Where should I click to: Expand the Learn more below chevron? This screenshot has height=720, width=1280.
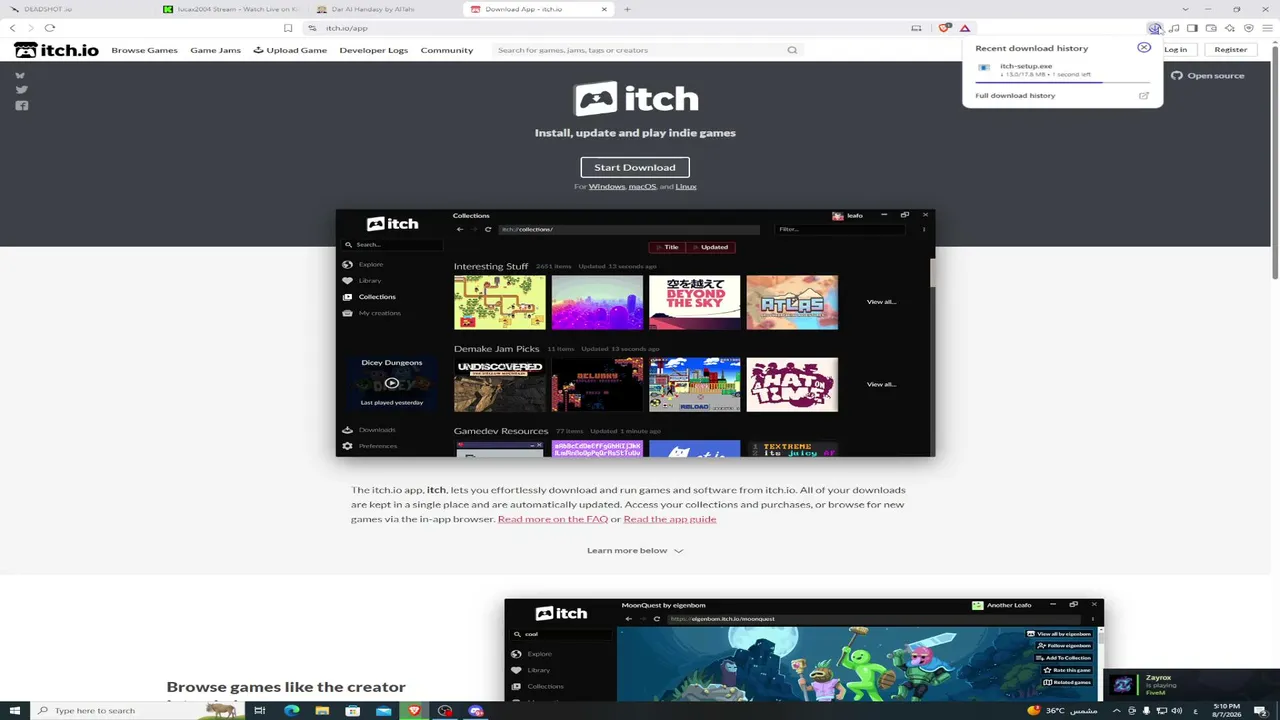tap(679, 551)
